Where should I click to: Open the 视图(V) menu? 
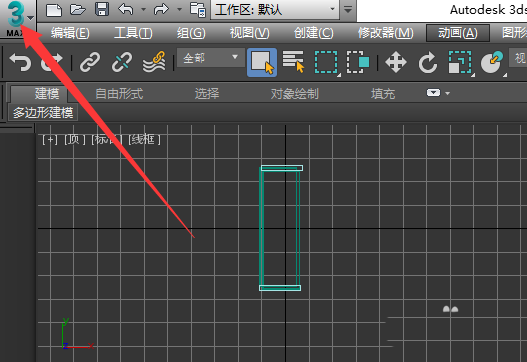[x=249, y=33]
